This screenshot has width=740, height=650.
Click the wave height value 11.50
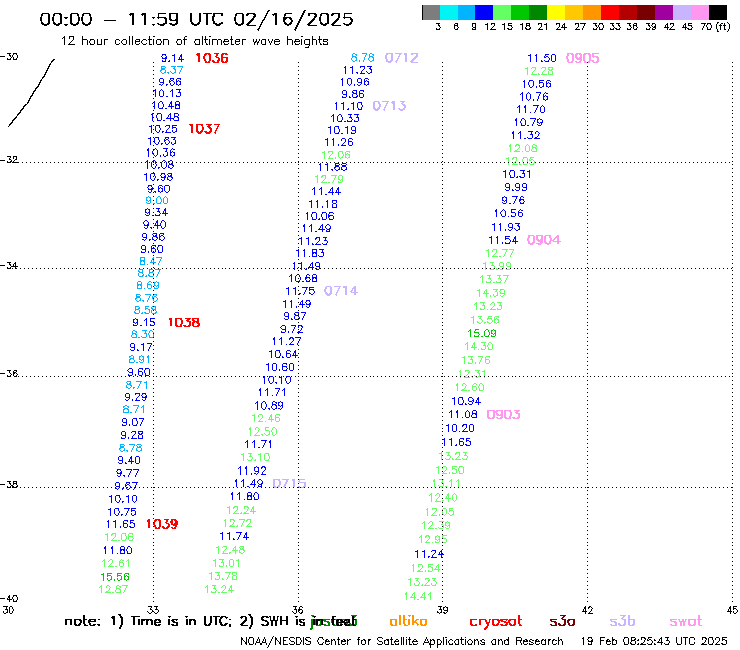pos(542,58)
